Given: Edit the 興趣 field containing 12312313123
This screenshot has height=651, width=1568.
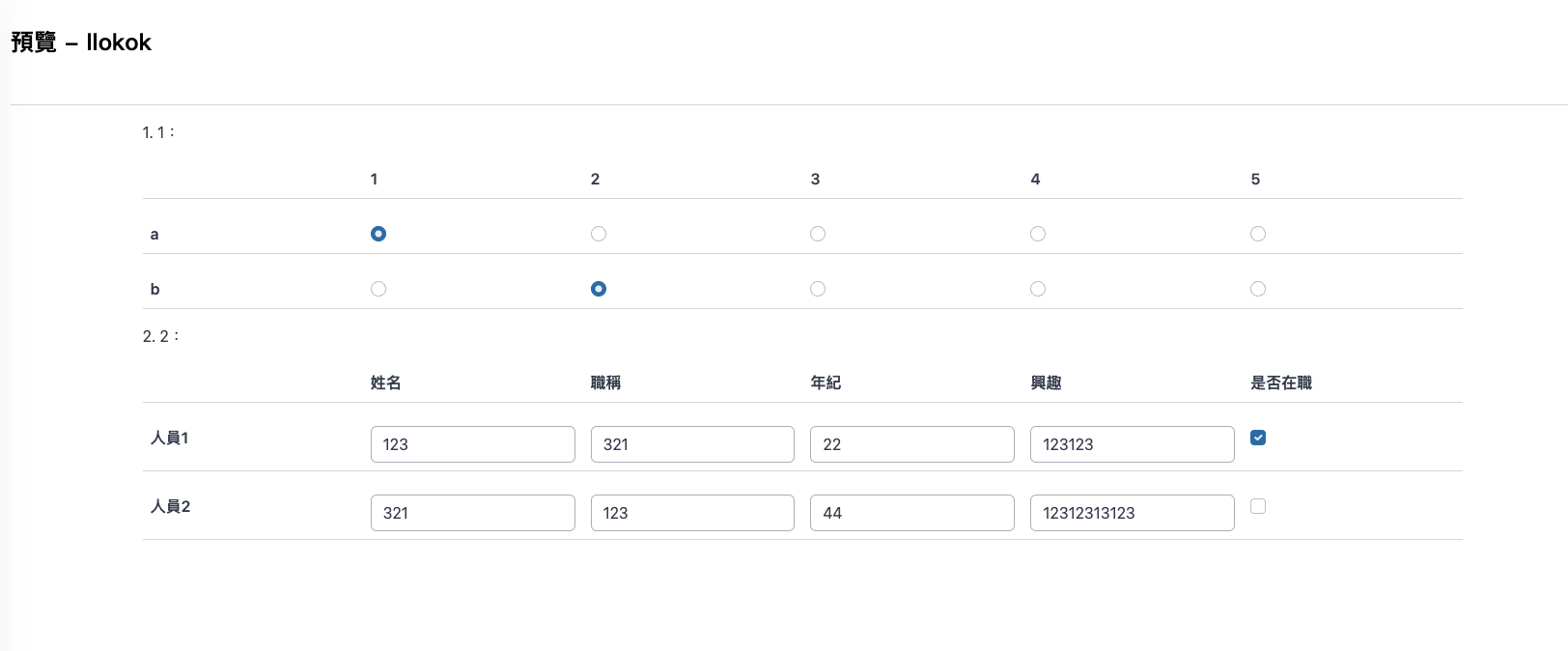Looking at the screenshot, I should [x=1132, y=513].
